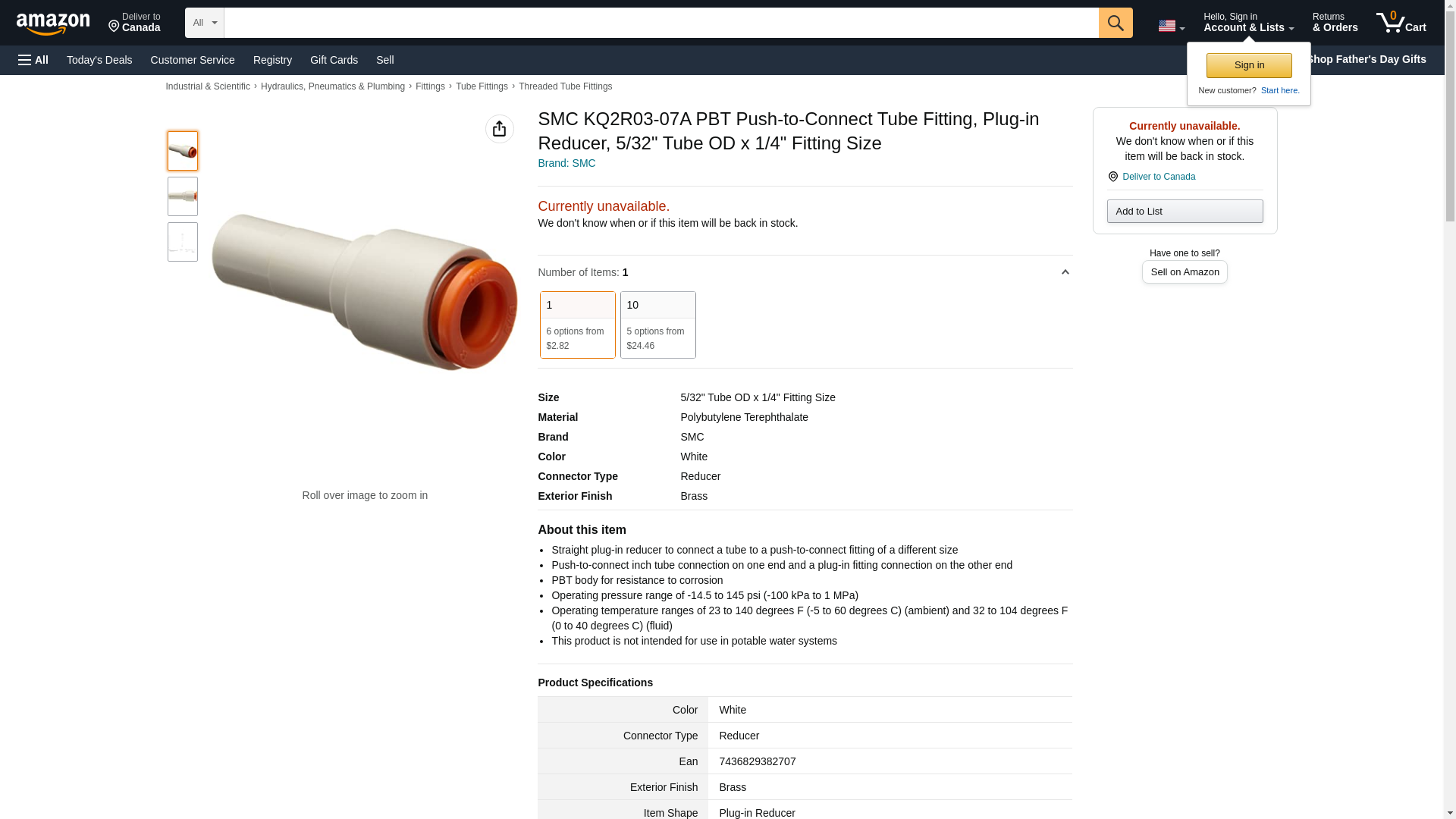Open Gift Cards in navigation bar
The height and width of the screenshot is (819, 1456).
tap(334, 60)
